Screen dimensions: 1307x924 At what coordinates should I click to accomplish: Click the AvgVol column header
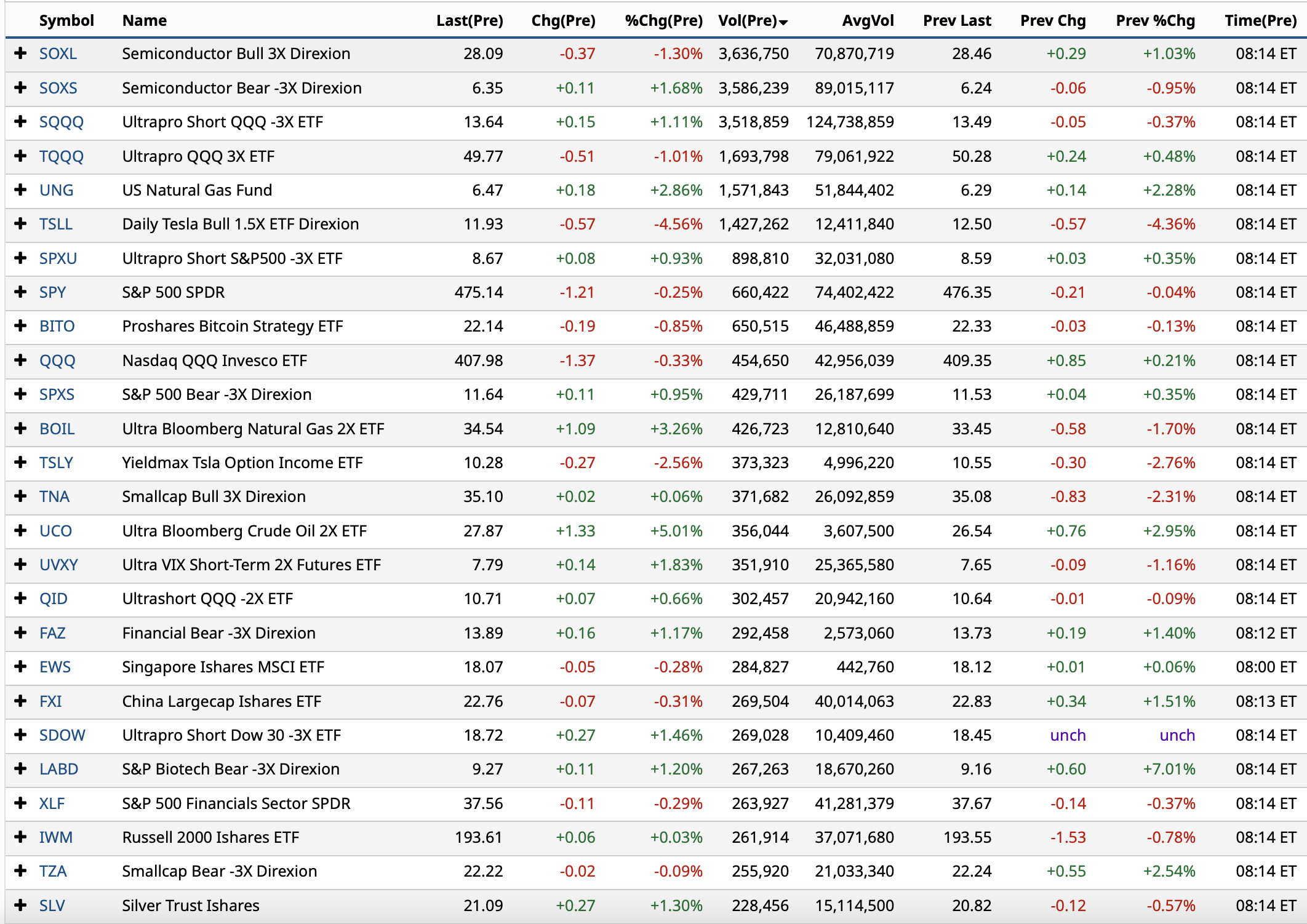[x=868, y=20]
